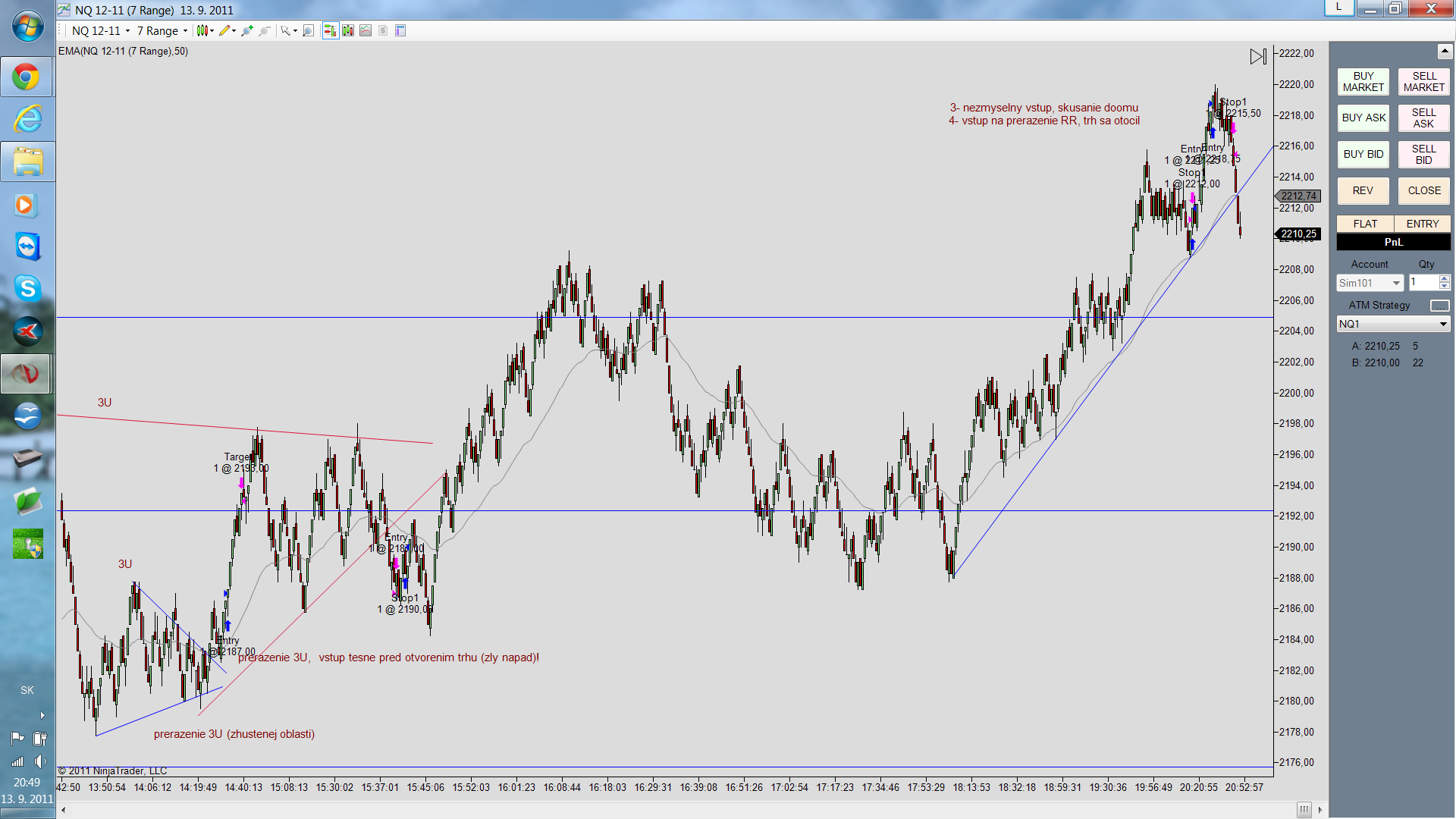The width and height of the screenshot is (1456, 819).
Task: Open the chart properties icon
Action: point(400,31)
